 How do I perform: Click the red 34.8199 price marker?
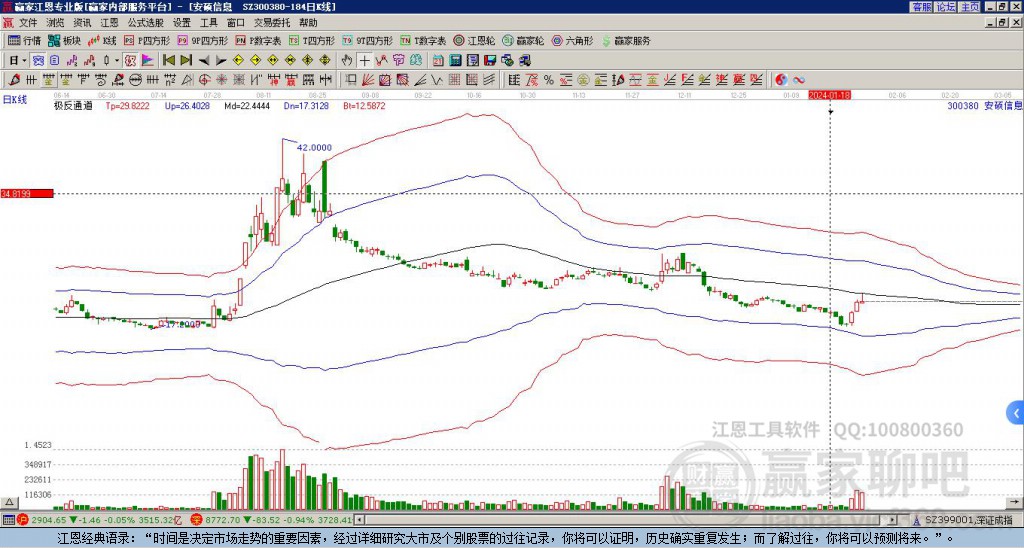pyautogui.click(x=27, y=193)
